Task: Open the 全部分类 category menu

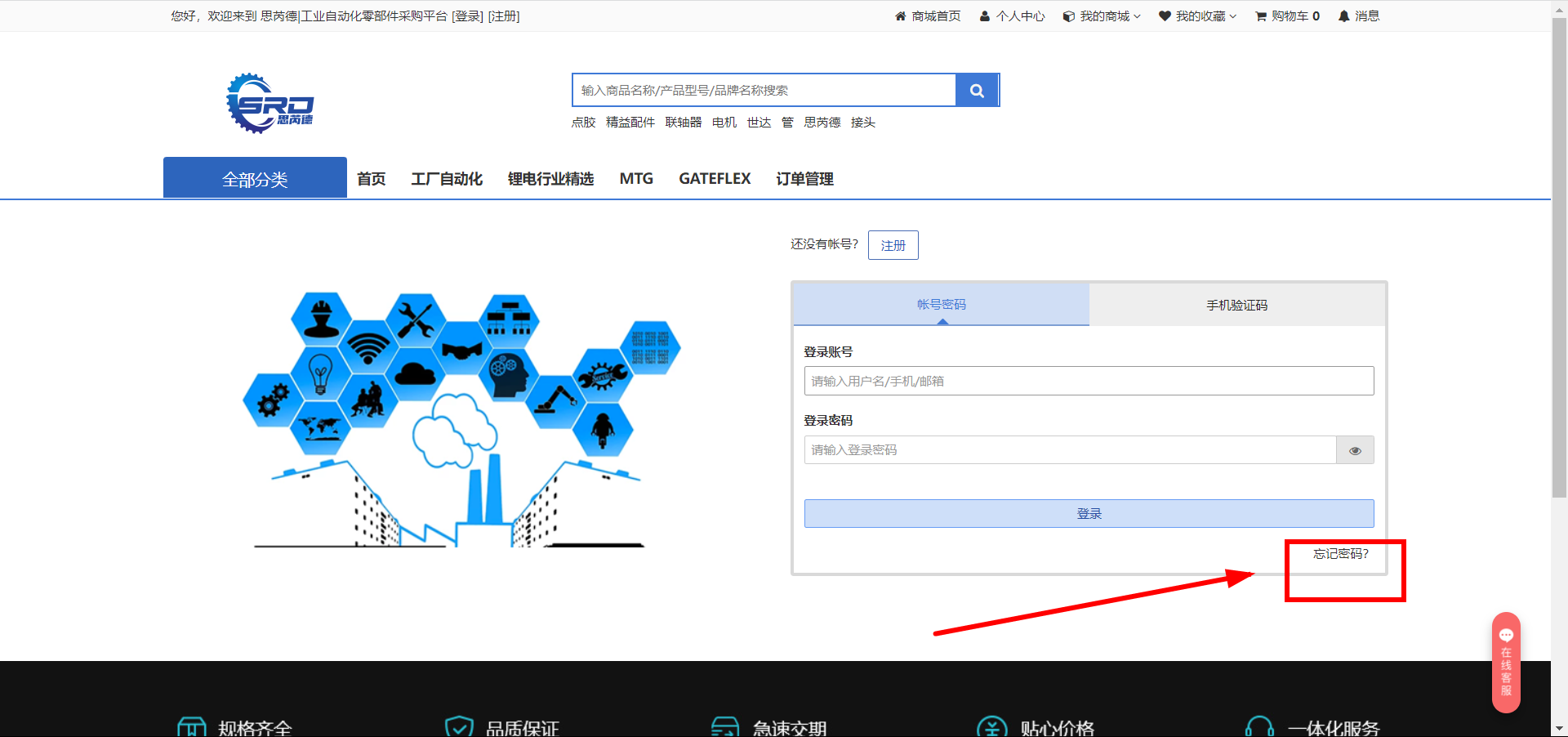Action: 255,179
